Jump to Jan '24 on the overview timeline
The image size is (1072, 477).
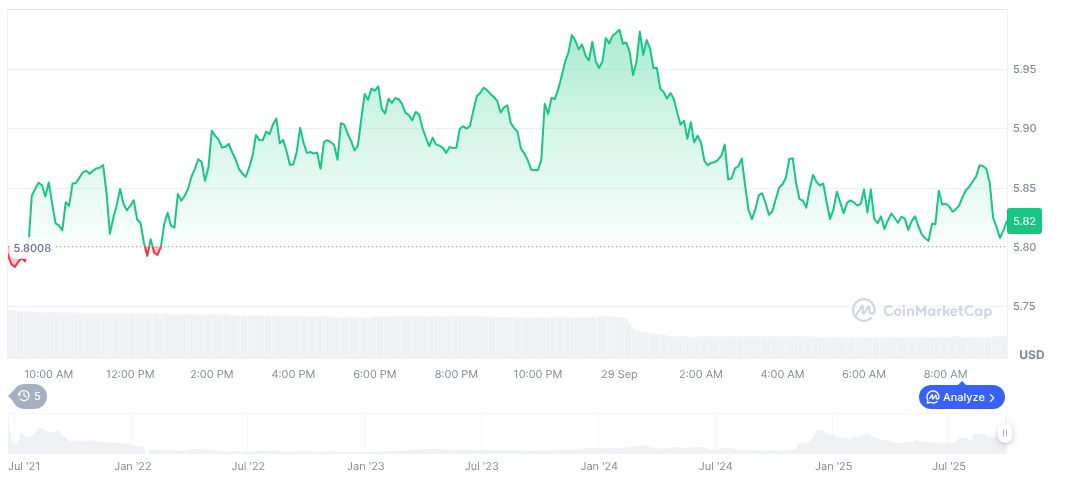tap(598, 466)
